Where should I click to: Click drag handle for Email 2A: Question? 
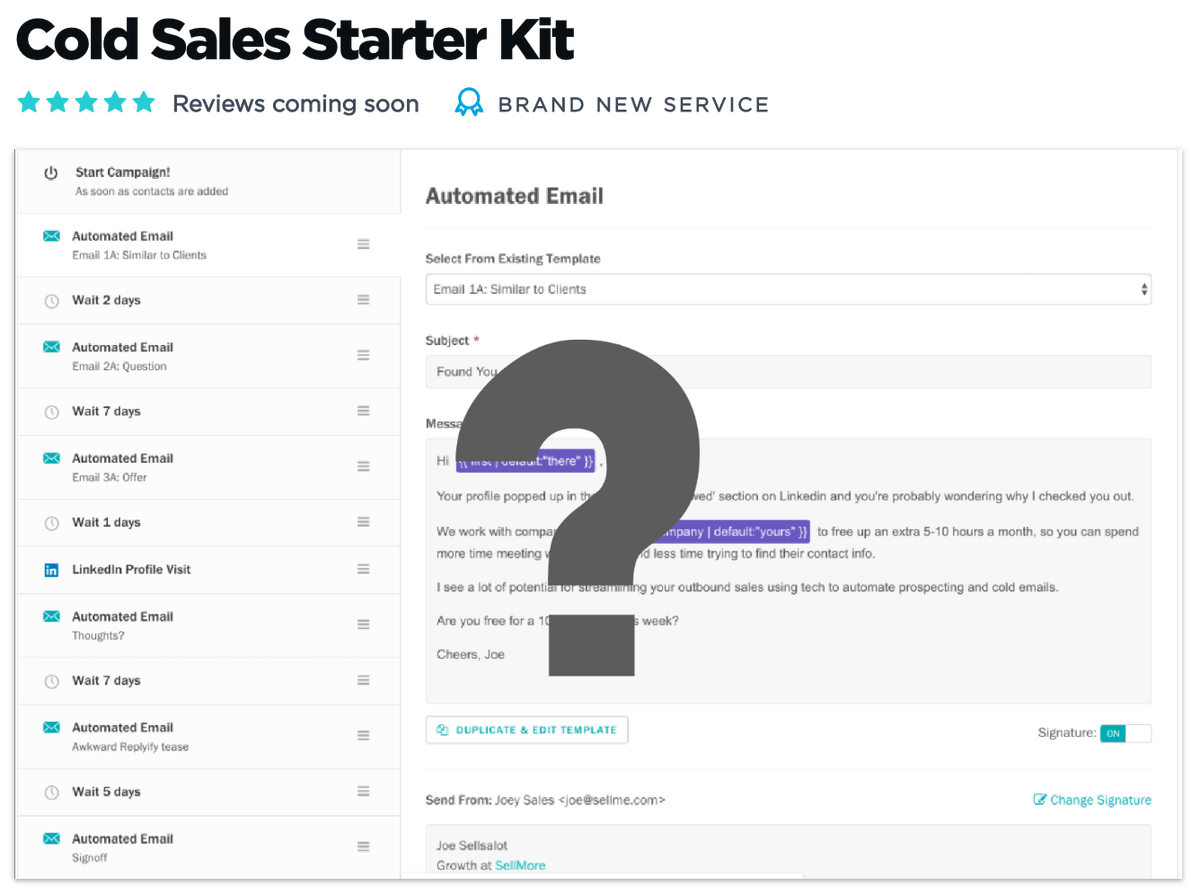[x=363, y=355]
